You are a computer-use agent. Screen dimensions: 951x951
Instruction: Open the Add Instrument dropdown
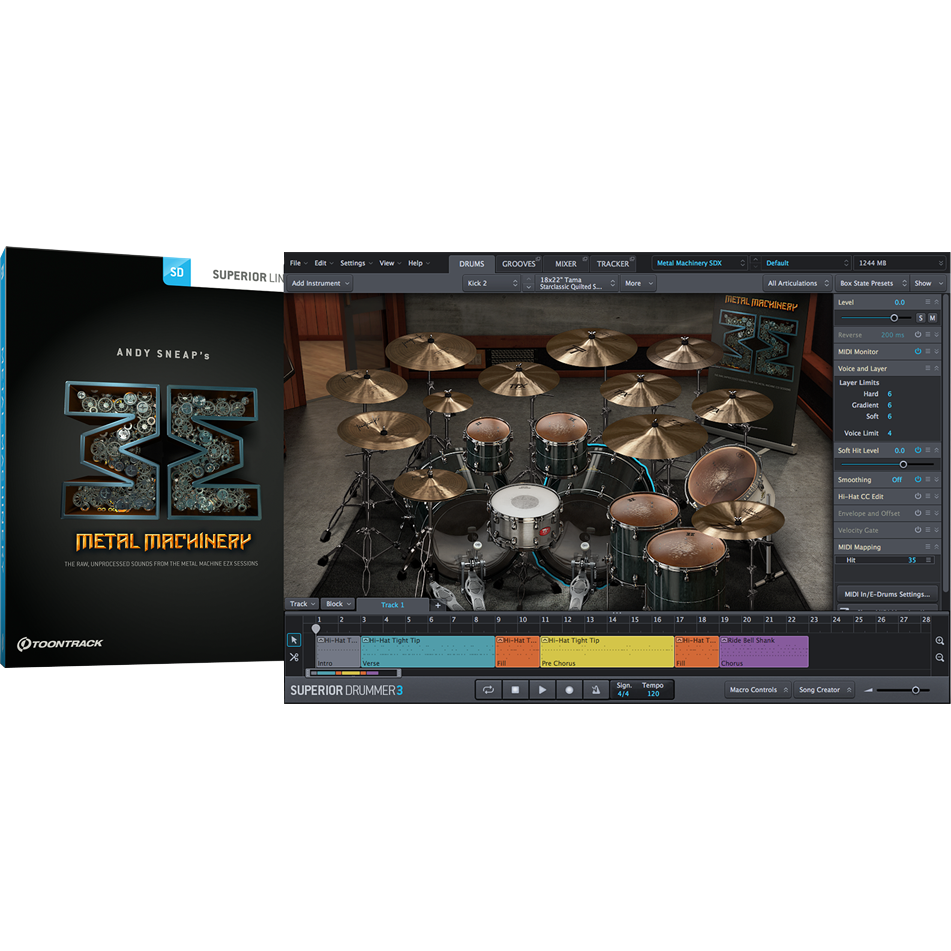coord(320,283)
